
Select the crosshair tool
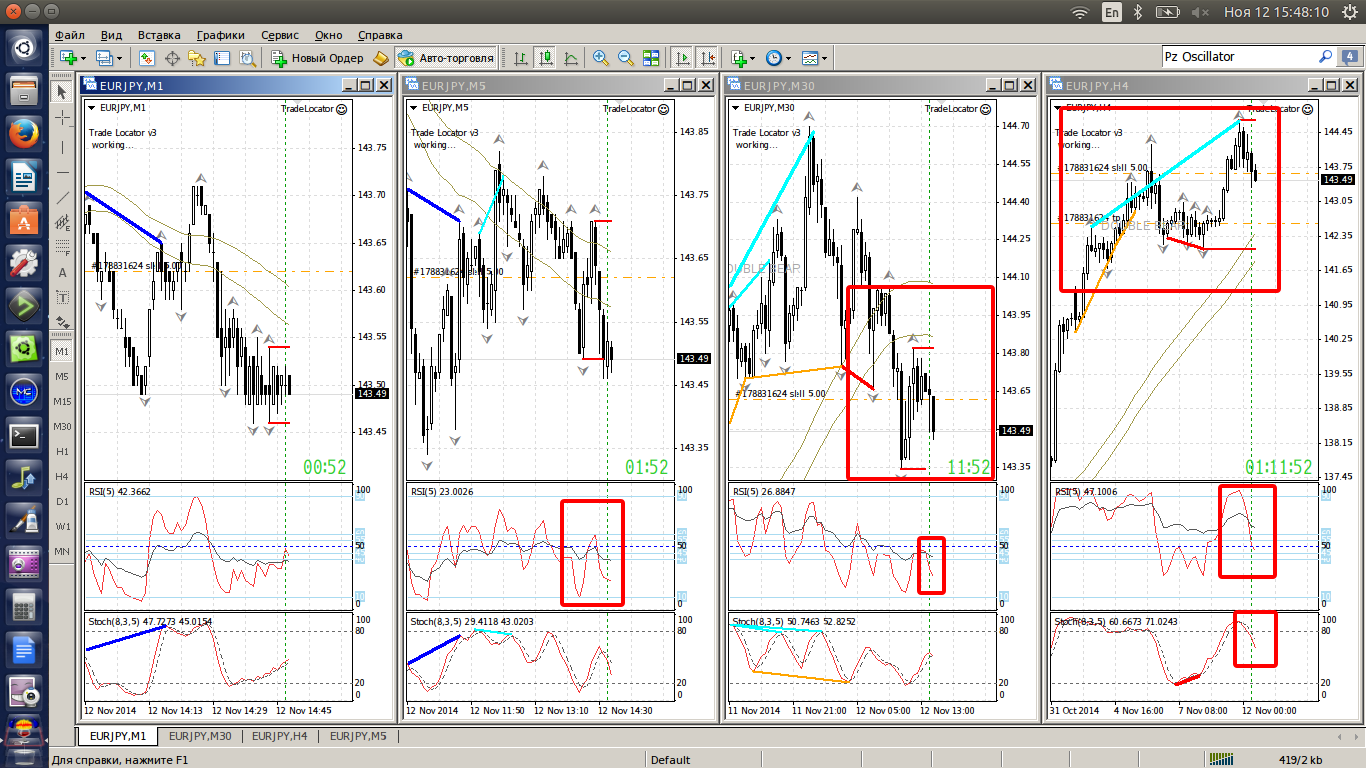pyautogui.click(x=62, y=118)
